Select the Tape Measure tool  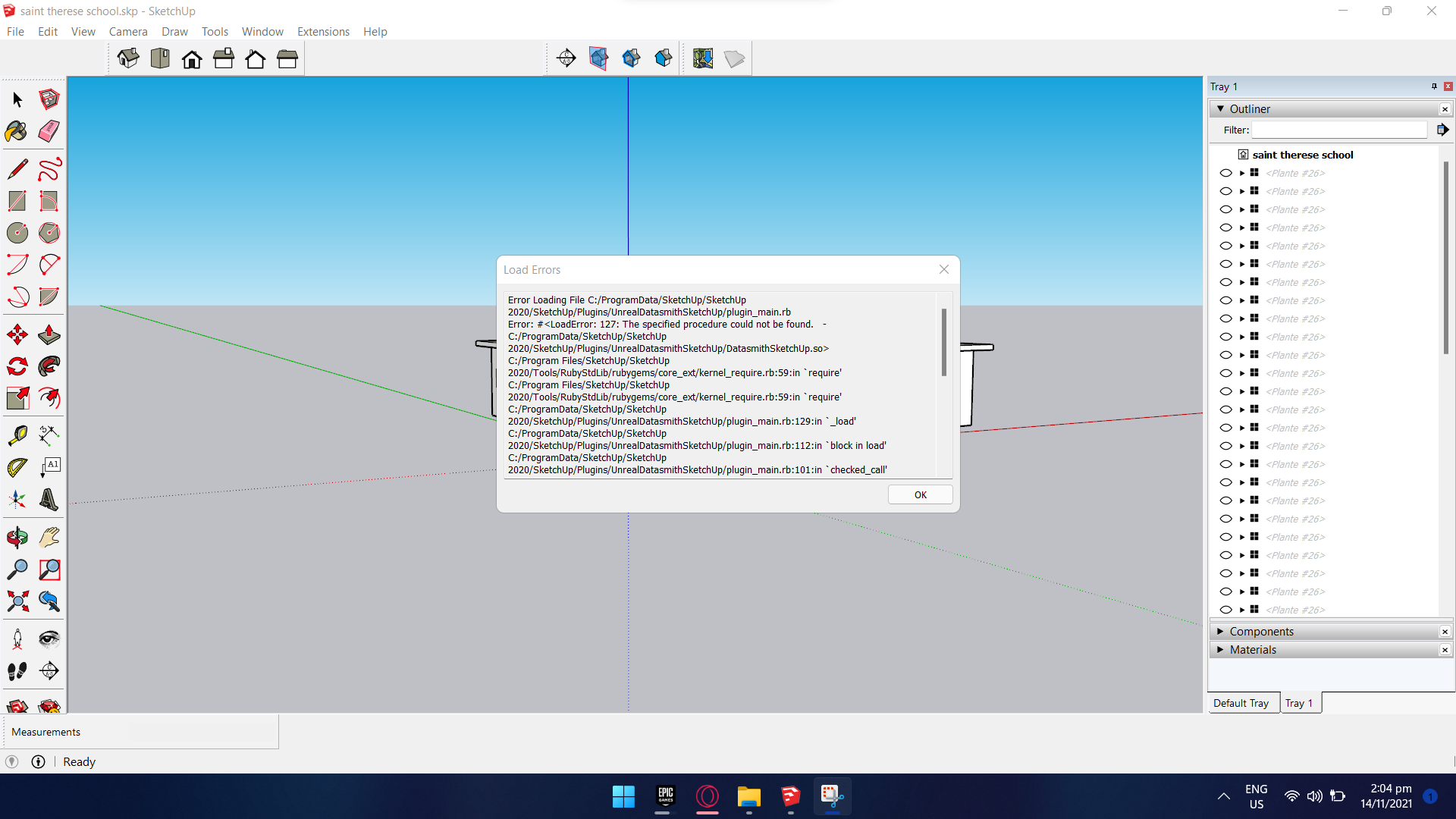[17, 435]
